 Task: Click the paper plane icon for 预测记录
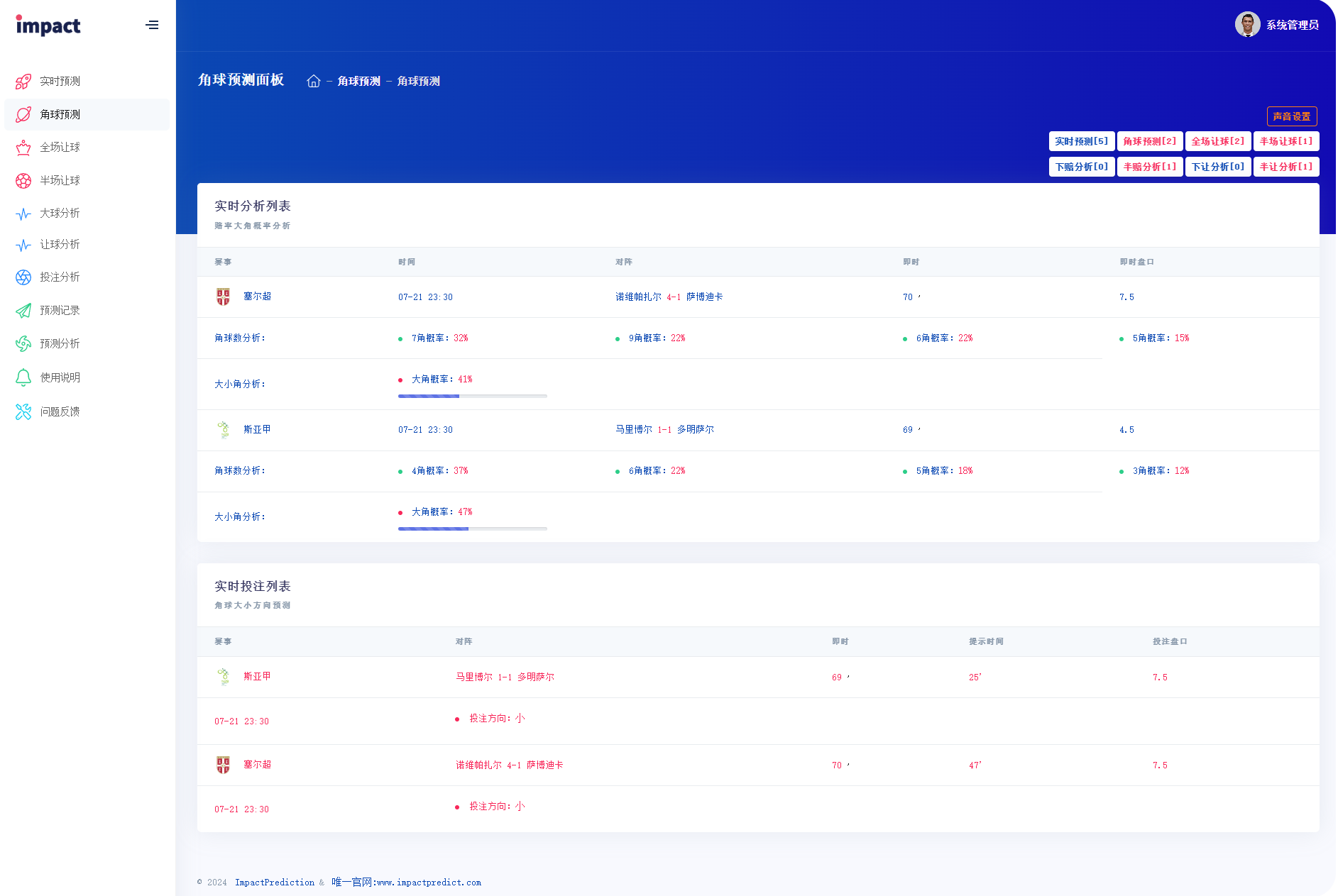23,311
